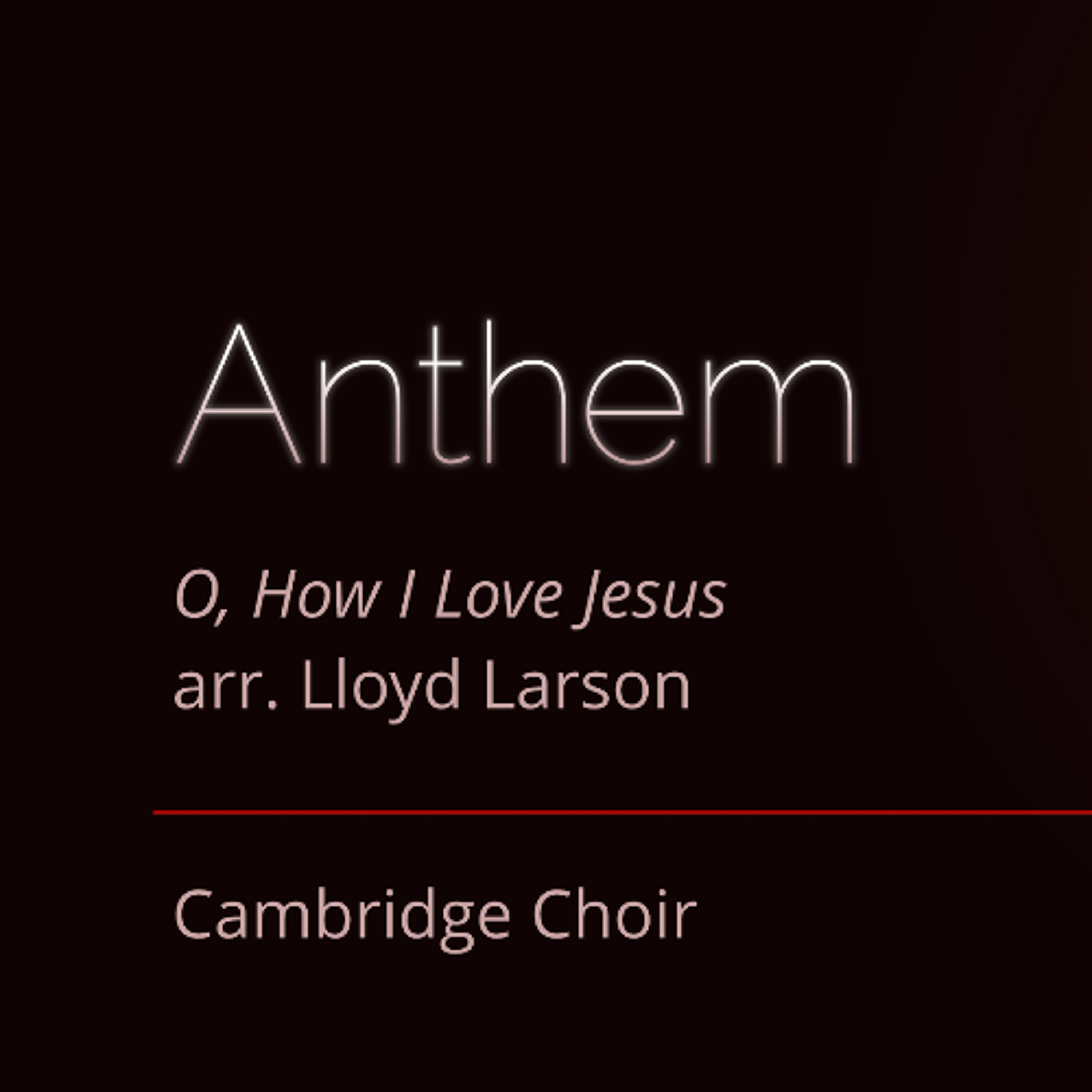This screenshot has height=1092, width=1092.
Task: Click the first n in Anthem
Action: click(x=360, y=411)
